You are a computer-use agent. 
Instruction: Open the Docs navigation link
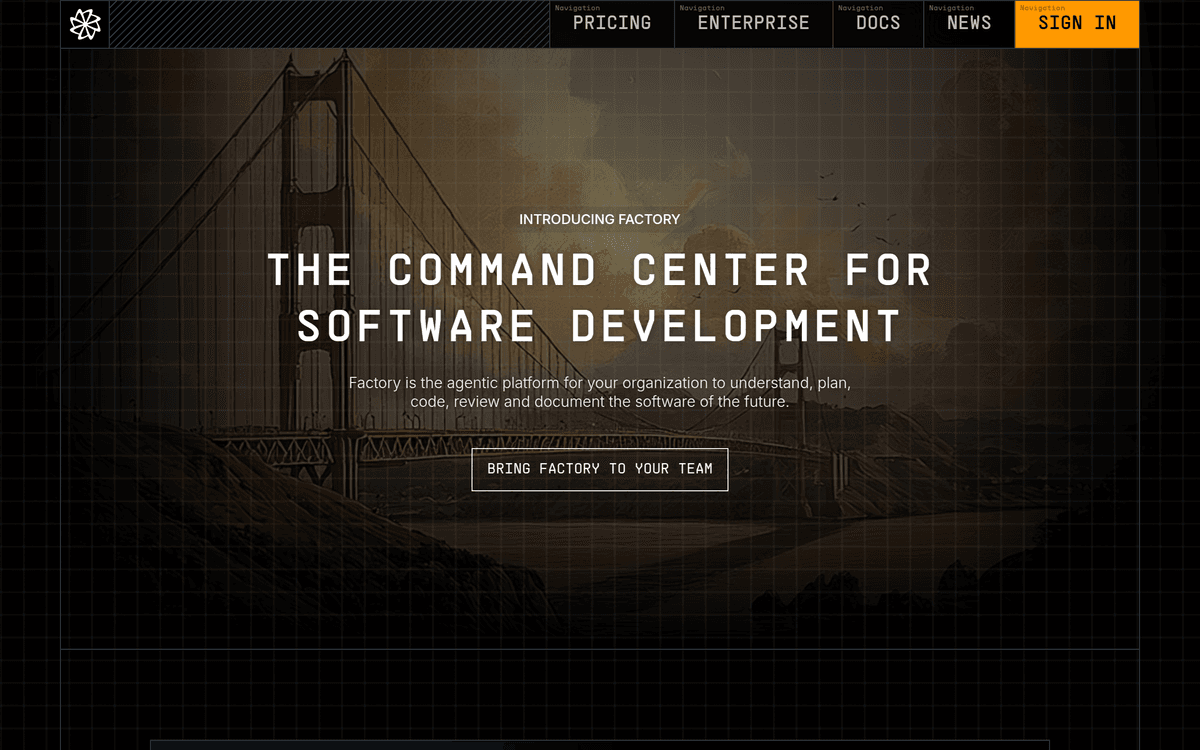click(x=878, y=23)
